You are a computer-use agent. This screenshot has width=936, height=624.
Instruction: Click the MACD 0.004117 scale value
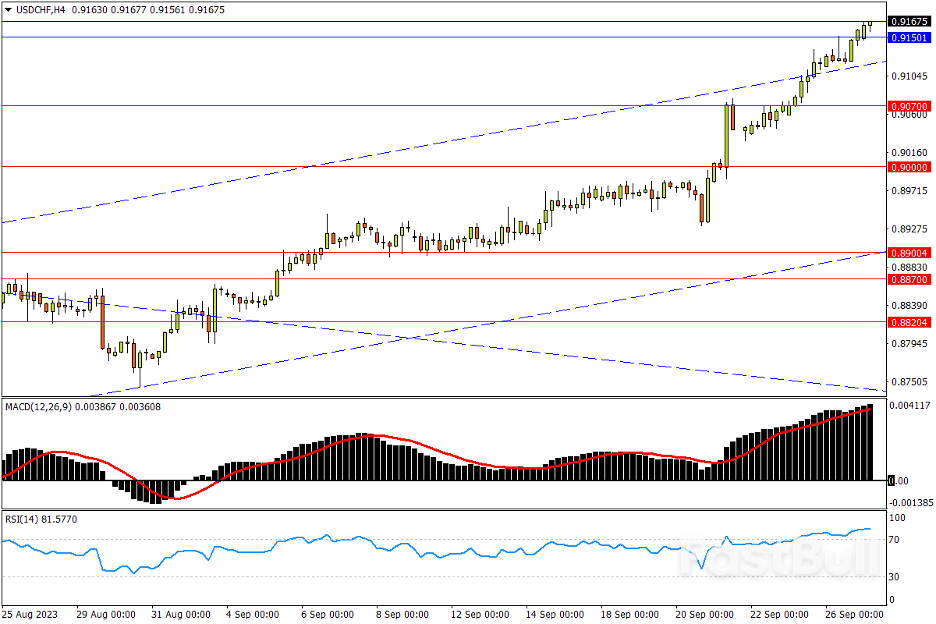coord(911,405)
